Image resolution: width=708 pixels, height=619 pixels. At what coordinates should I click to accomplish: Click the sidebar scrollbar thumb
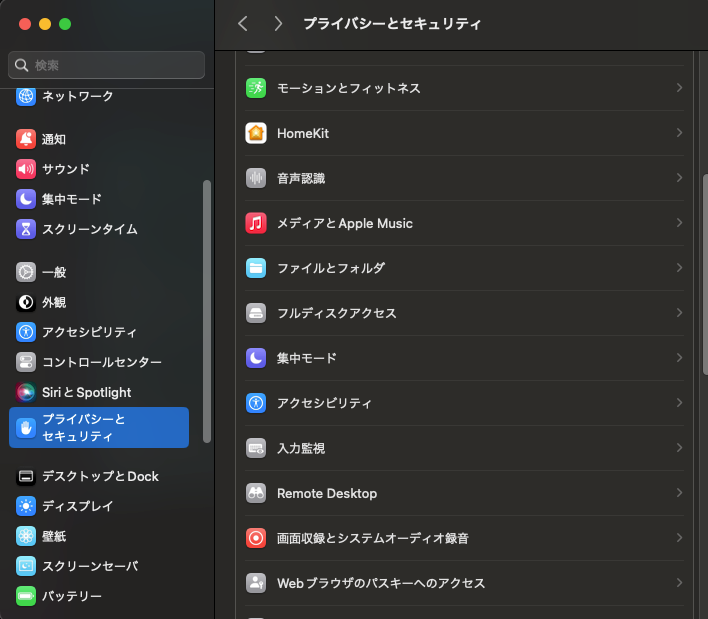[x=207, y=312]
